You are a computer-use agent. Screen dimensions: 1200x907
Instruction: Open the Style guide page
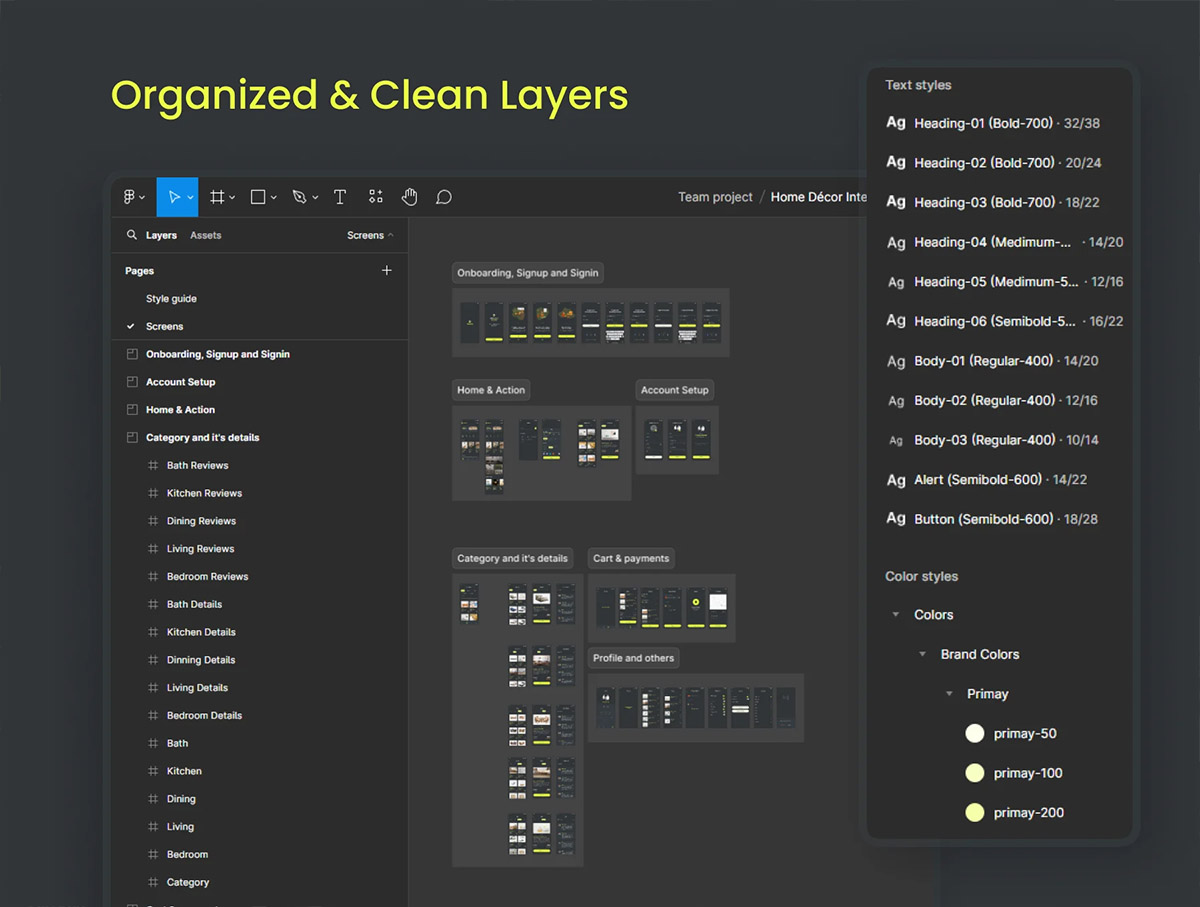[x=171, y=299]
